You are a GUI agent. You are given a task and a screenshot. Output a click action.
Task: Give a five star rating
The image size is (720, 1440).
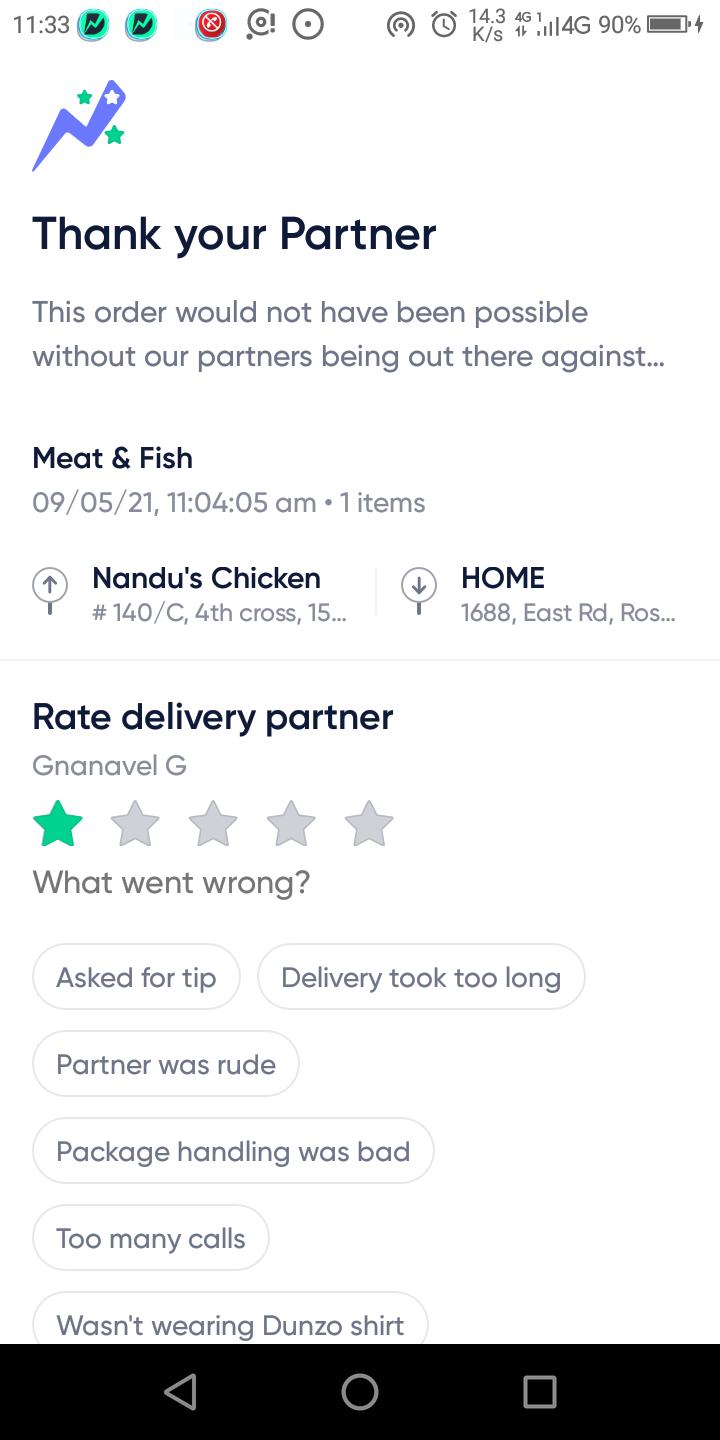tap(369, 824)
